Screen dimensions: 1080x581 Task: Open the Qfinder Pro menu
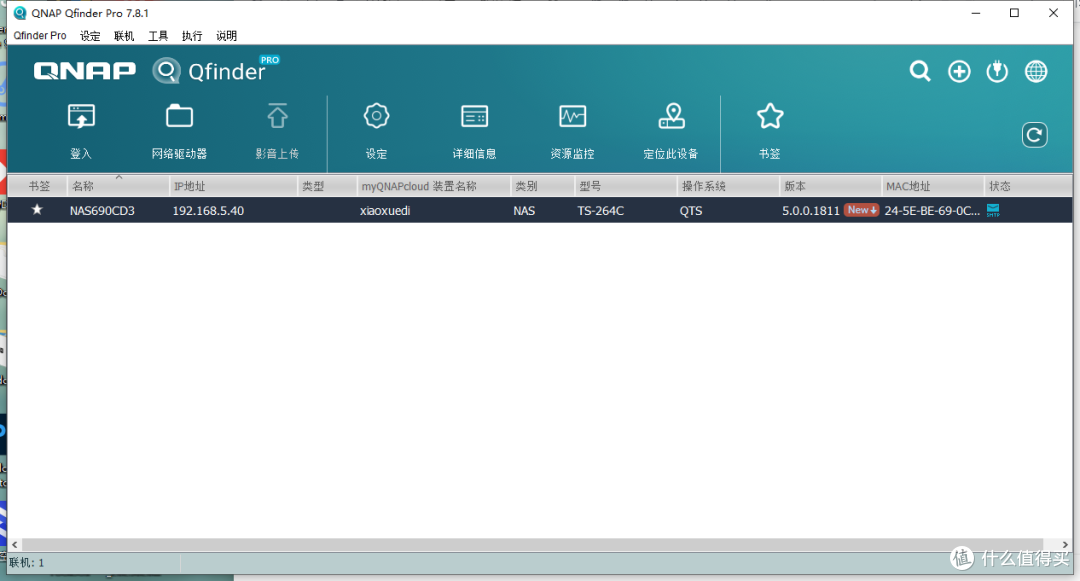tap(40, 36)
